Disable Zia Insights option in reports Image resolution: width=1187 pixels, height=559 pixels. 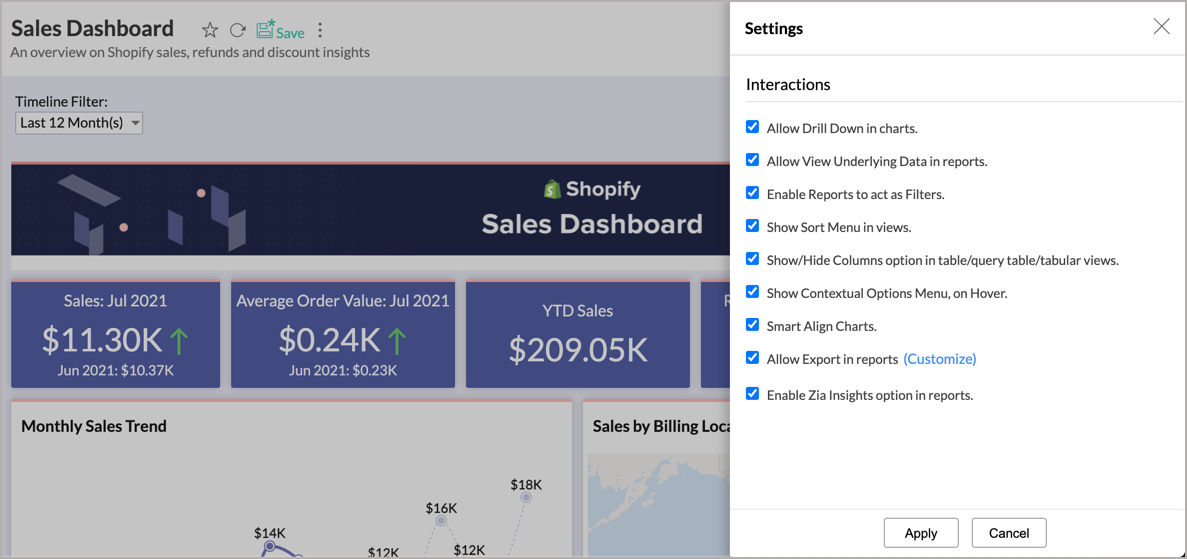(x=752, y=394)
